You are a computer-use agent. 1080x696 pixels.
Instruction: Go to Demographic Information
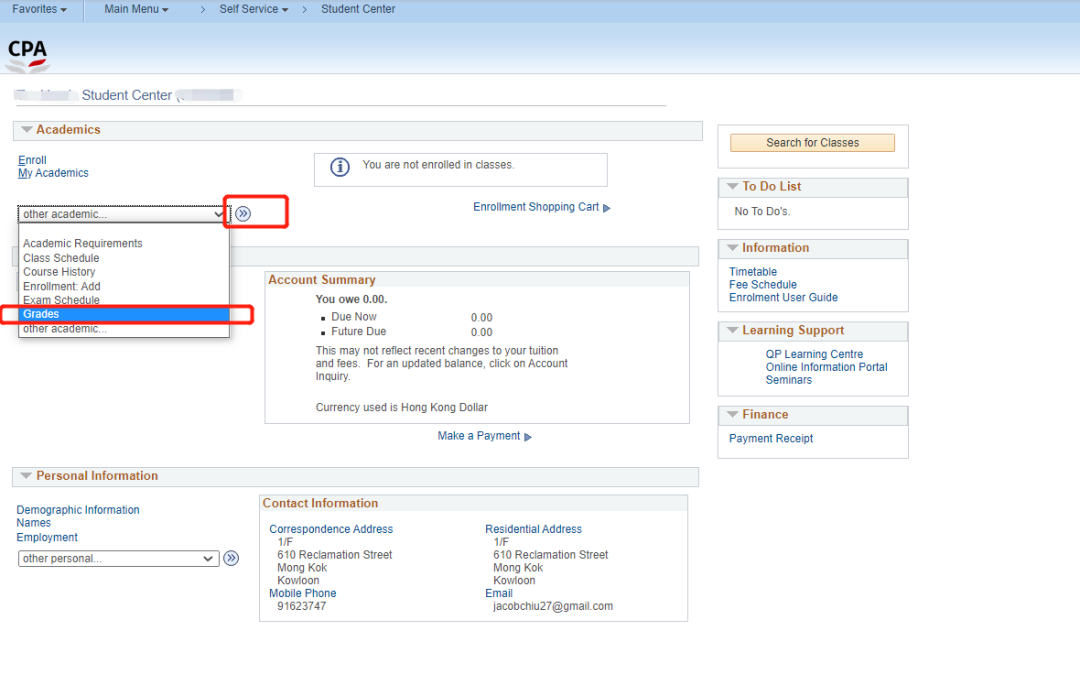point(78,510)
